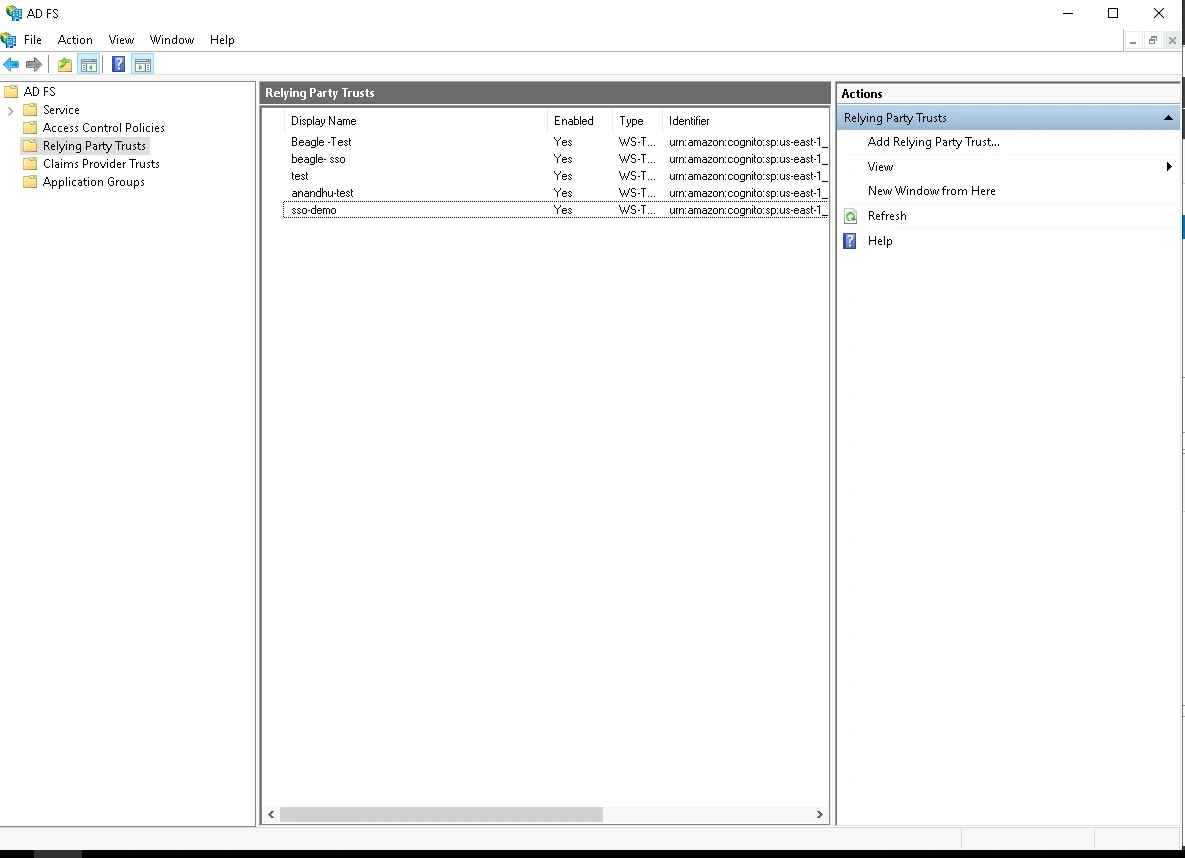Viewport: 1185px width, 858px height.
Task: Select the AD FS root node label
Action: point(39,91)
